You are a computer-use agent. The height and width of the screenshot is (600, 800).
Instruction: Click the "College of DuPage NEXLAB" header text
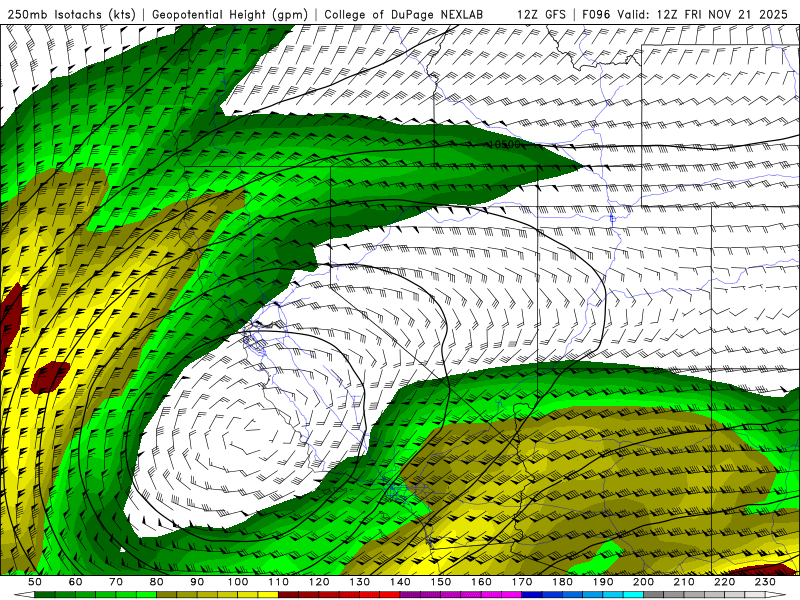[x=404, y=15]
